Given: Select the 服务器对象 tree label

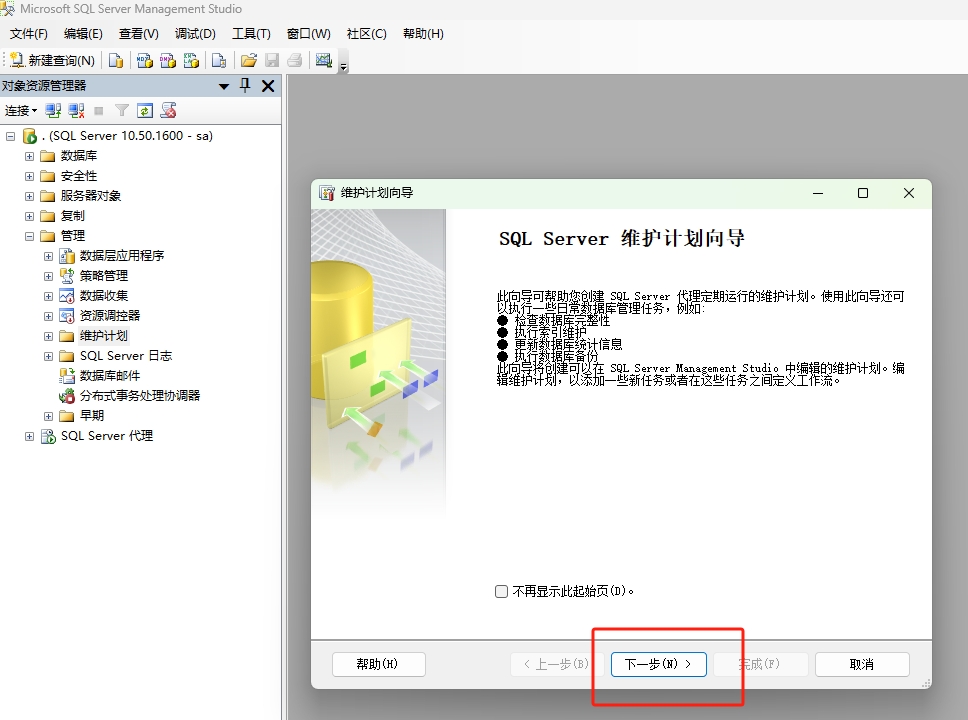Looking at the screenshot, I should point(91,196).
